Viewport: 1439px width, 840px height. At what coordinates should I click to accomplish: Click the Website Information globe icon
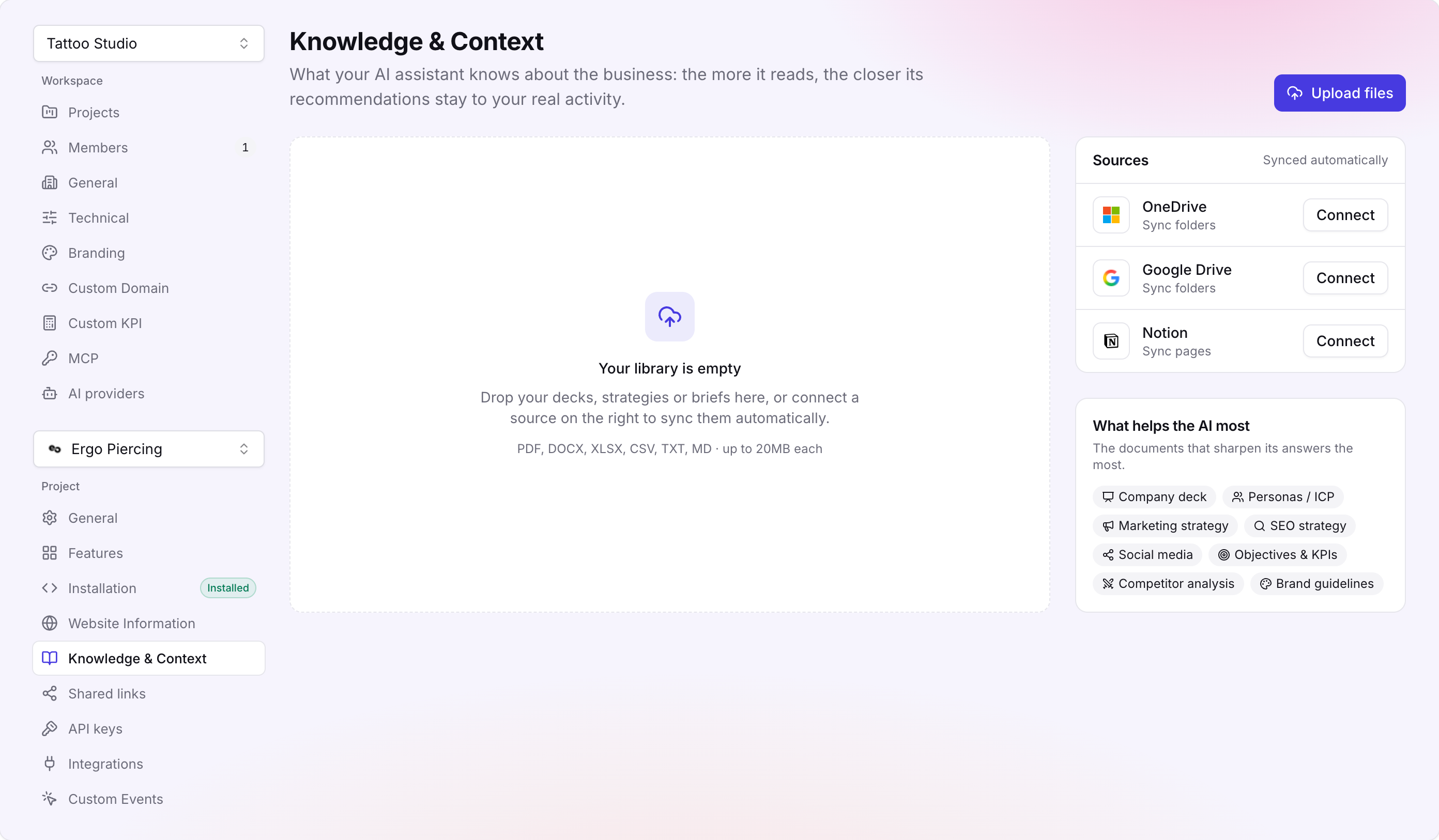click(50, 623)
